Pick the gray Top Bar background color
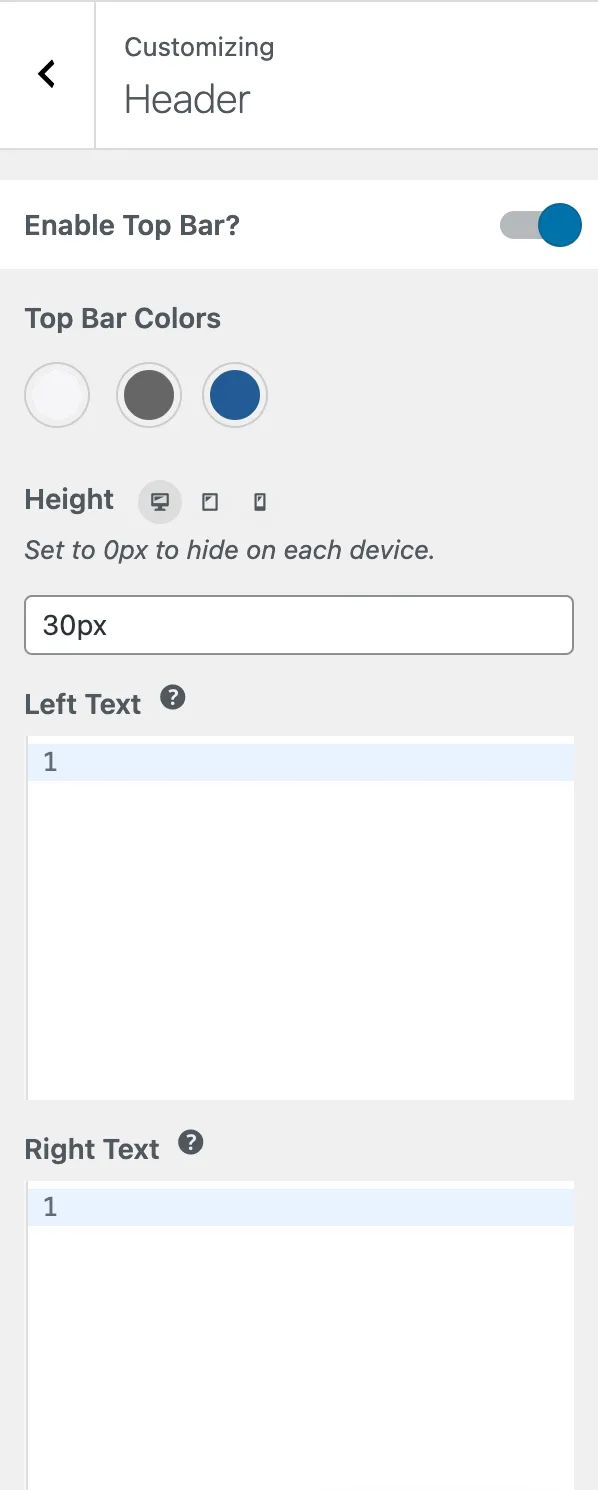This screenshot has height=1490, width=598. (149, 394)
